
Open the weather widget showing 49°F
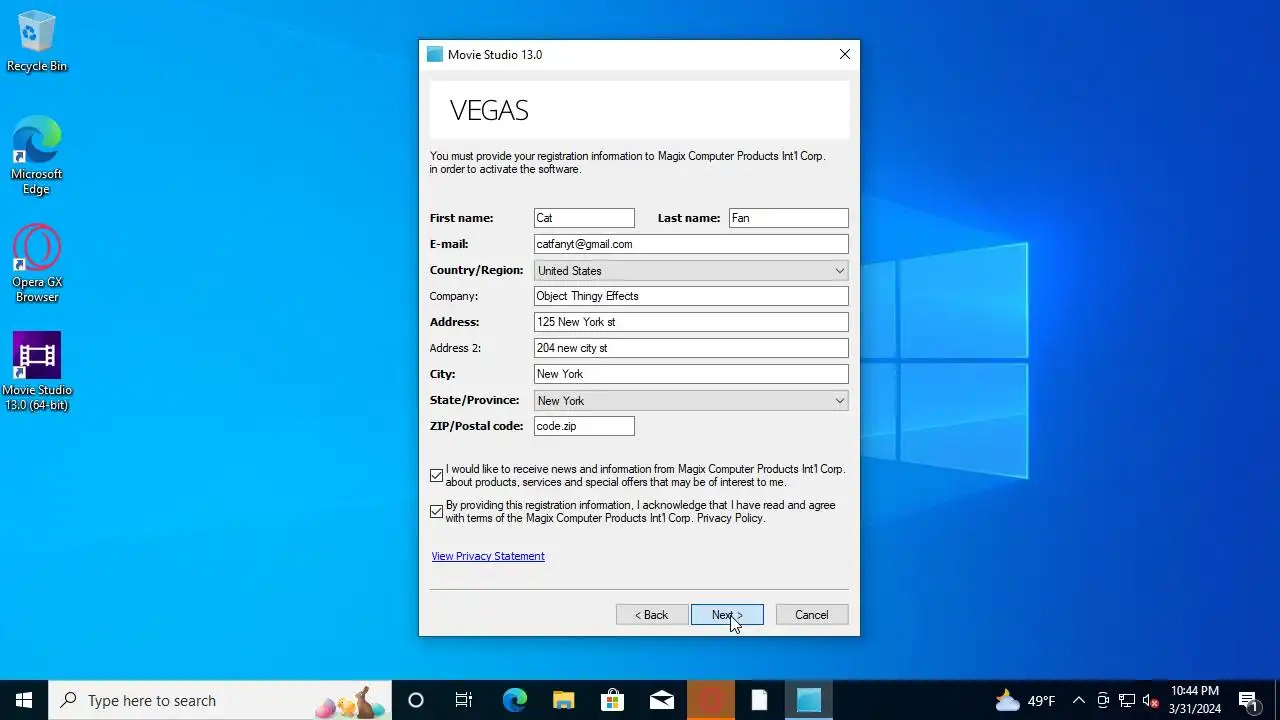pos(1026,700)
